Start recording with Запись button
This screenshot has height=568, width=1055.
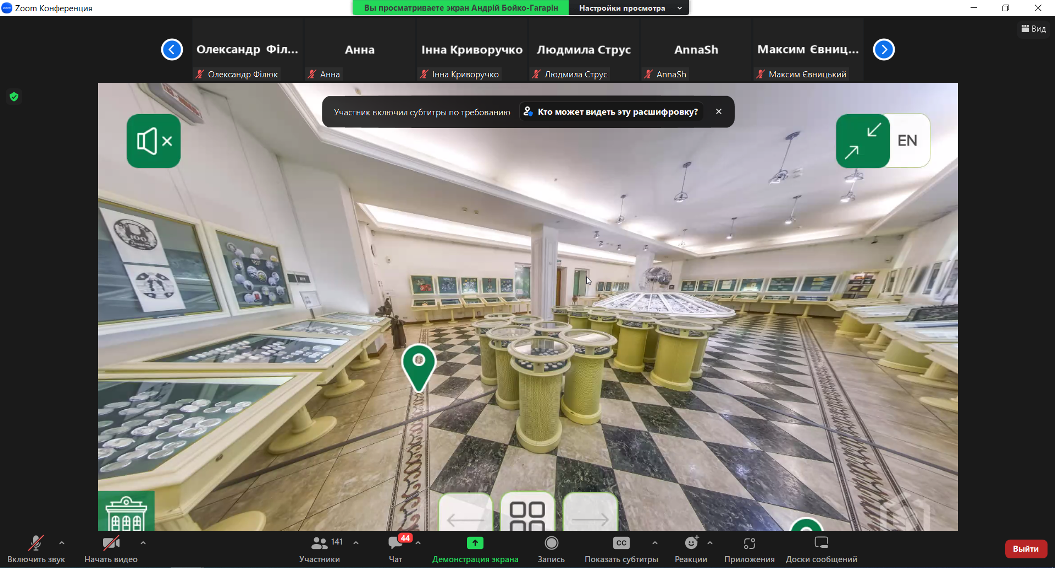[x=551, y=549]
